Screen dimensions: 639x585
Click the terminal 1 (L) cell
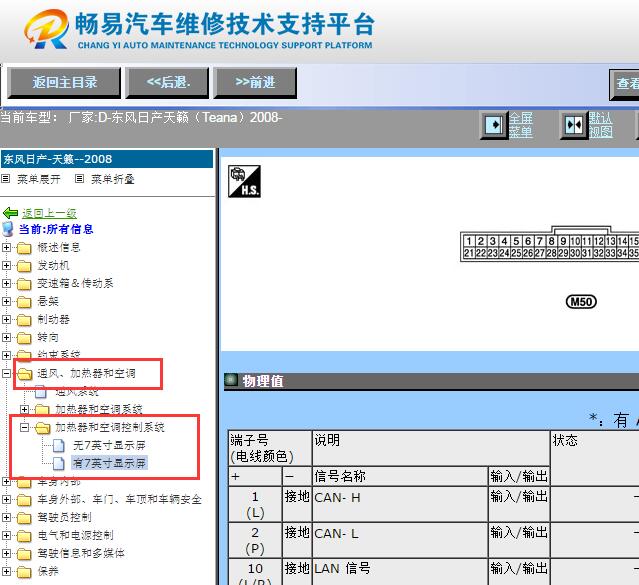pyautogui.click(x=255, y=504)
